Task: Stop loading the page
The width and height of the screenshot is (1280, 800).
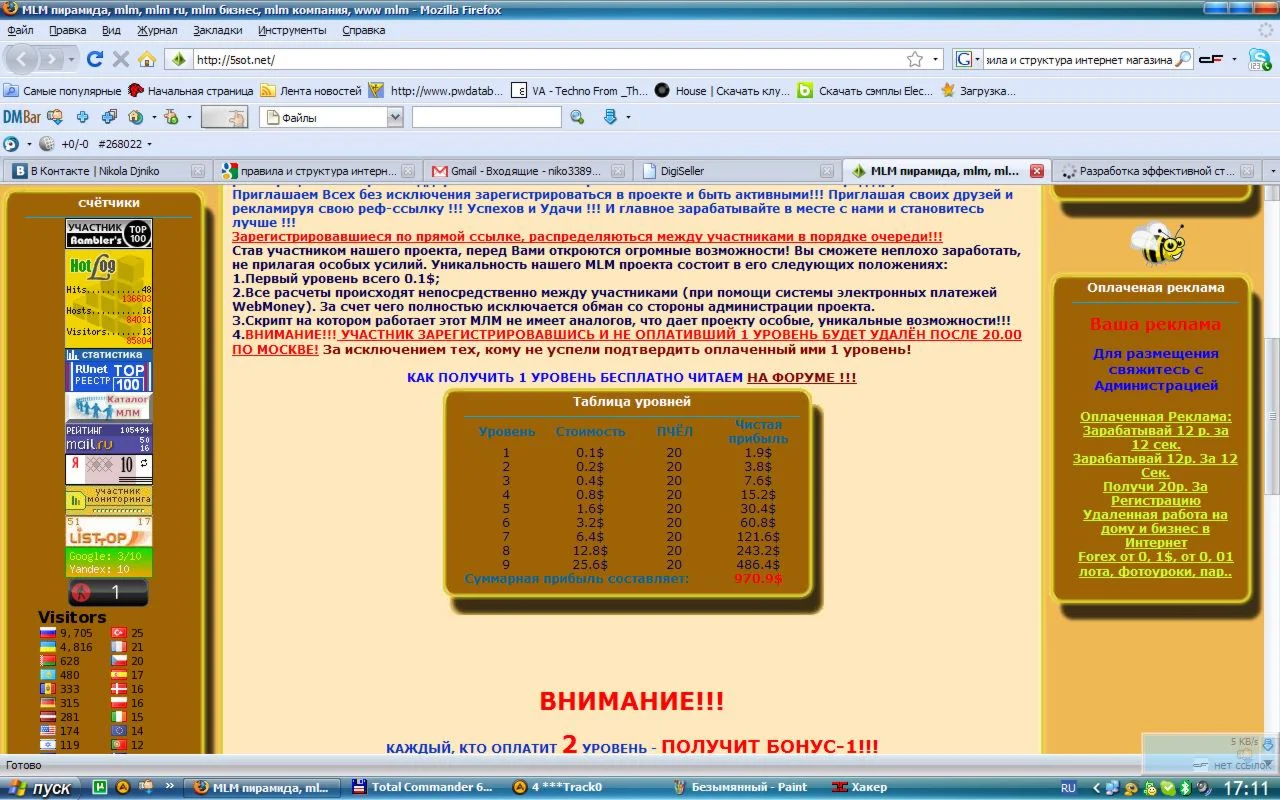Action: click(x=121, y=59)
